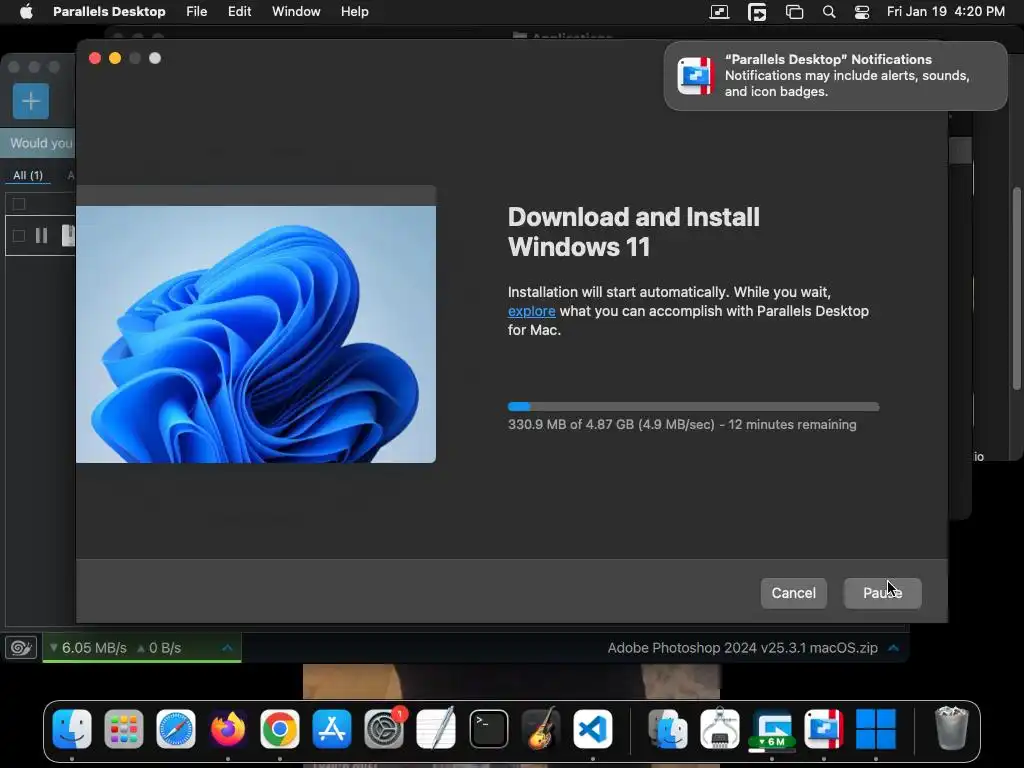1024x768 pixels.
Task: Launch GarageBand from the Dock
Action: 541,729
